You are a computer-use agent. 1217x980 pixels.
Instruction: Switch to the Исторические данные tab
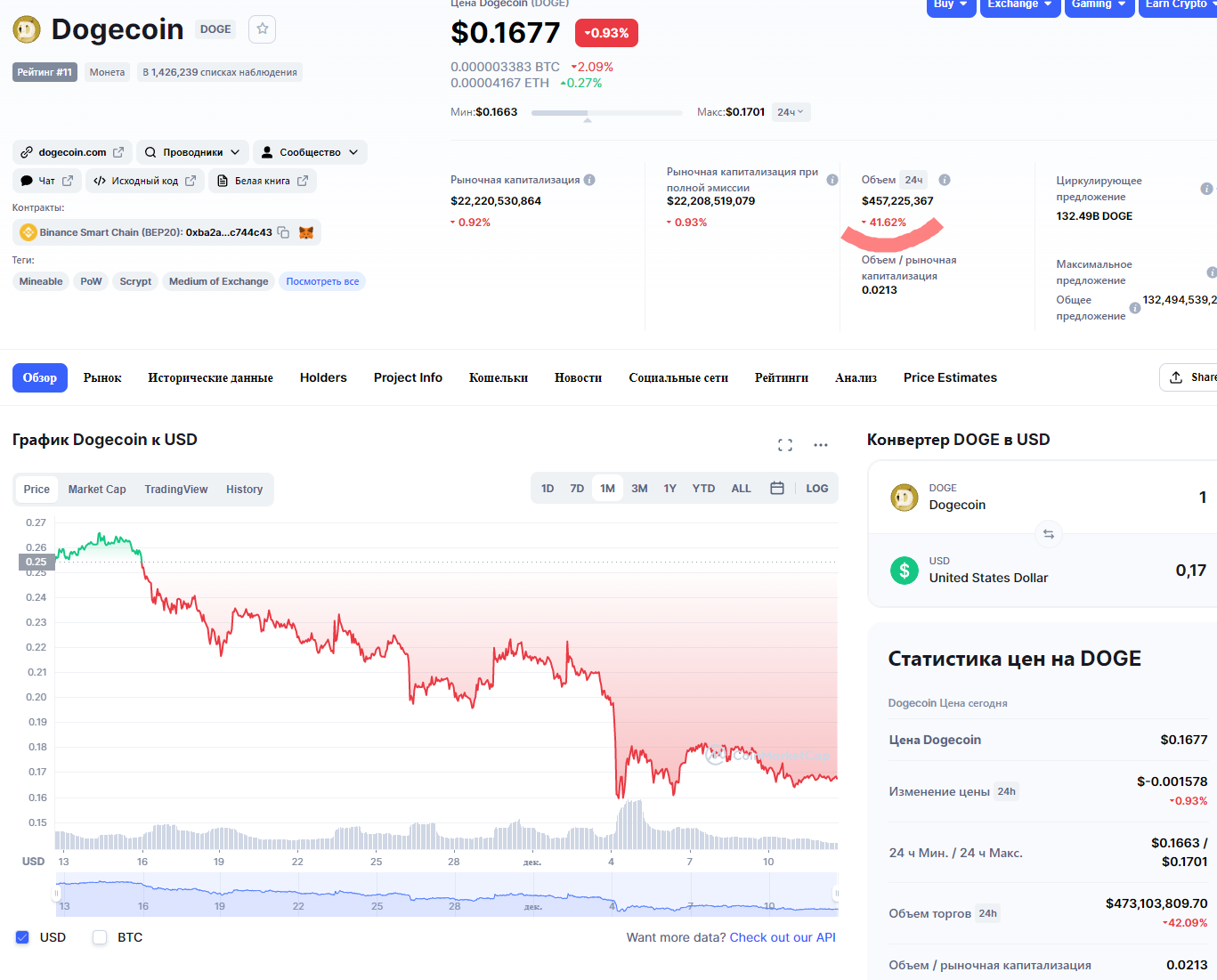(x=210, y=377)
